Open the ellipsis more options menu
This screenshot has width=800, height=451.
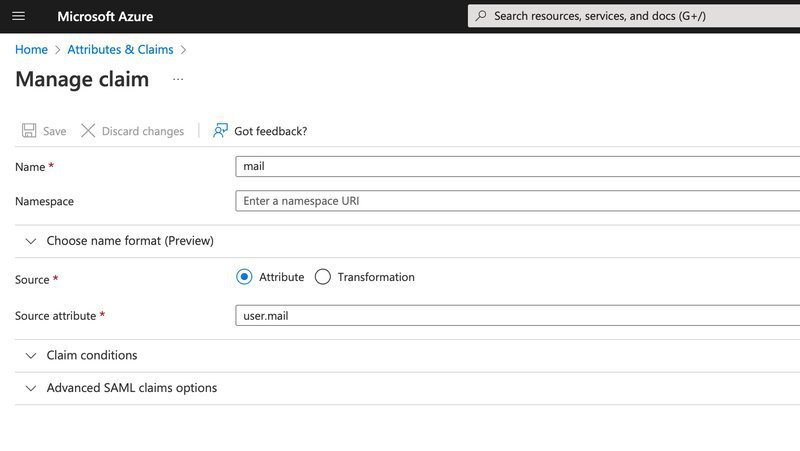(x=178, y=79)
